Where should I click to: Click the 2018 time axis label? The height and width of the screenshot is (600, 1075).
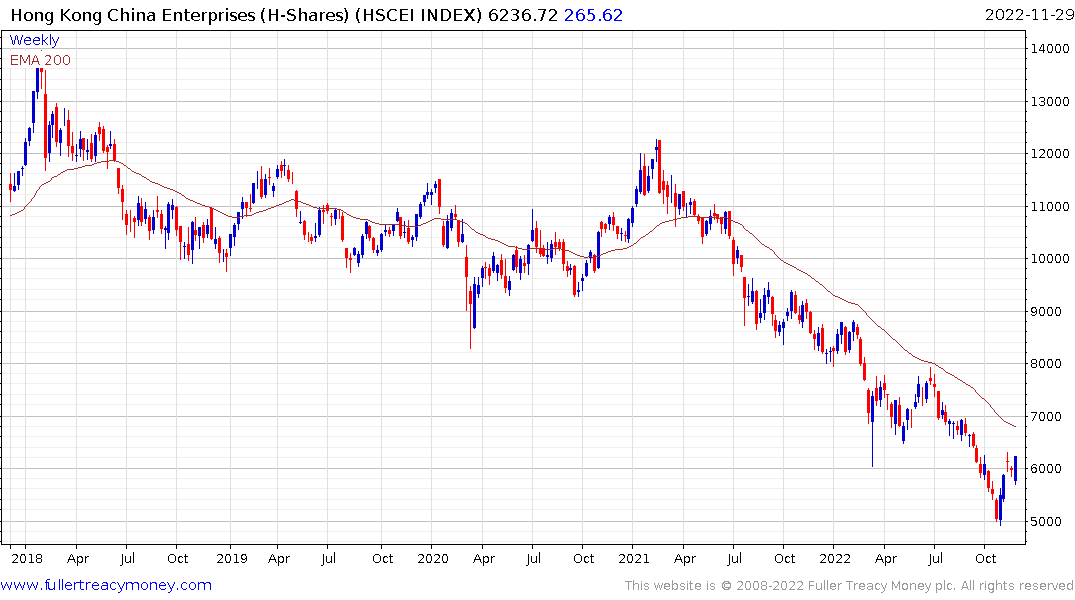point(27,558)
